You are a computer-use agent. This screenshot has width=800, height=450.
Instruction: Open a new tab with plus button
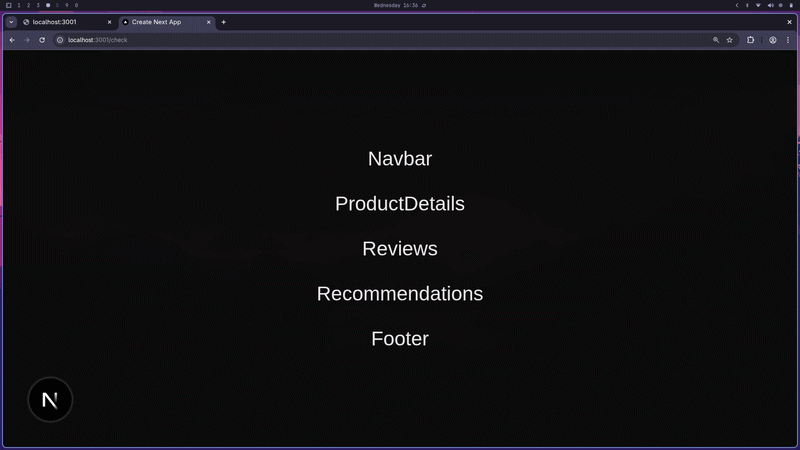point(224,22)
